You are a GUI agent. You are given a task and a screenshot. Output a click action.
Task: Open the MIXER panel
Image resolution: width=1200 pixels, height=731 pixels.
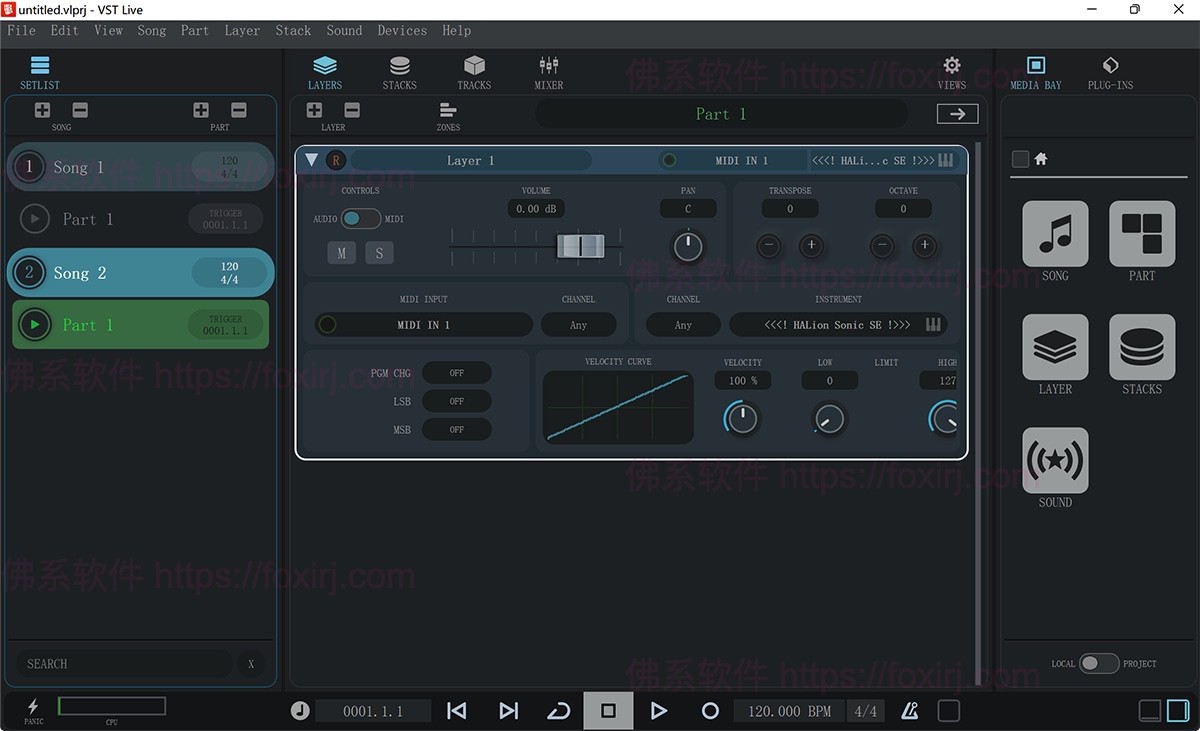click(x=548, y=72)
